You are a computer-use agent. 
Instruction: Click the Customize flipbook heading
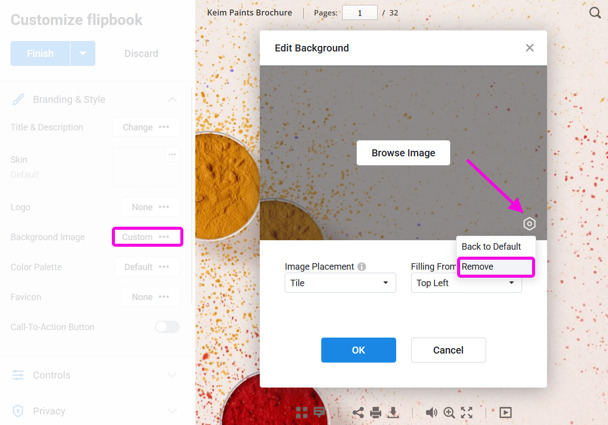76,20
